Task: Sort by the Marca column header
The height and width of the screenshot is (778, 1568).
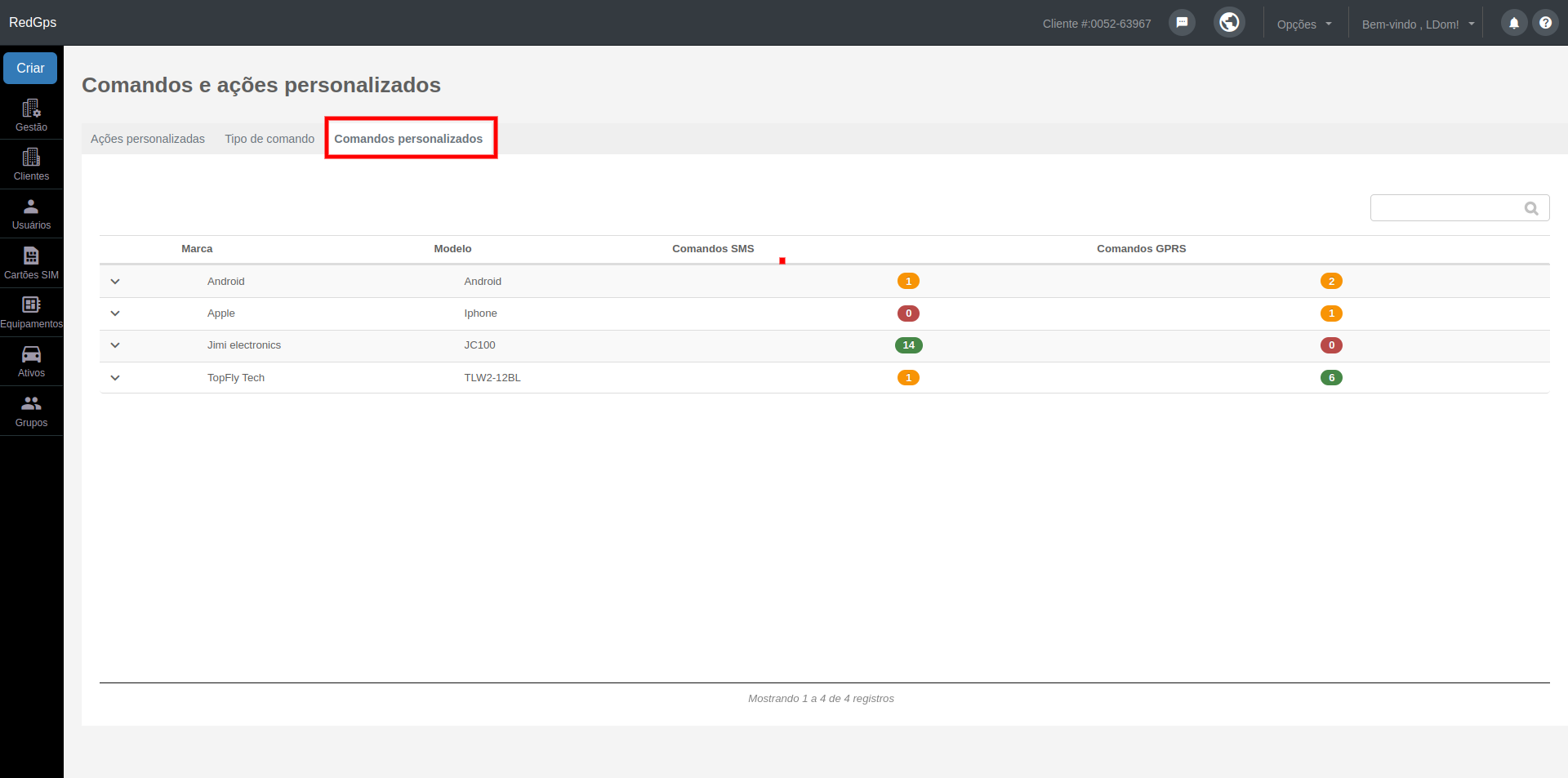Action: click(x=197, y=249)
